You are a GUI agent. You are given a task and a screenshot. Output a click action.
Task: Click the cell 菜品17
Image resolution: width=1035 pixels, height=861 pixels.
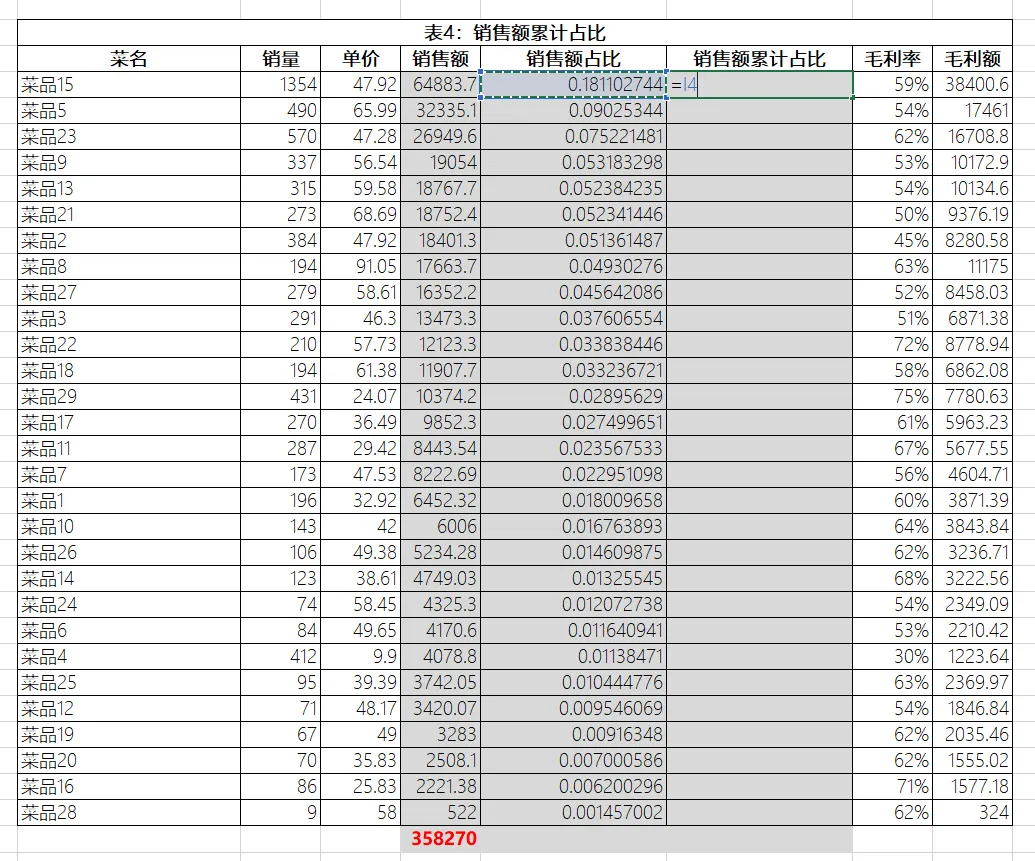click(129, 422)
